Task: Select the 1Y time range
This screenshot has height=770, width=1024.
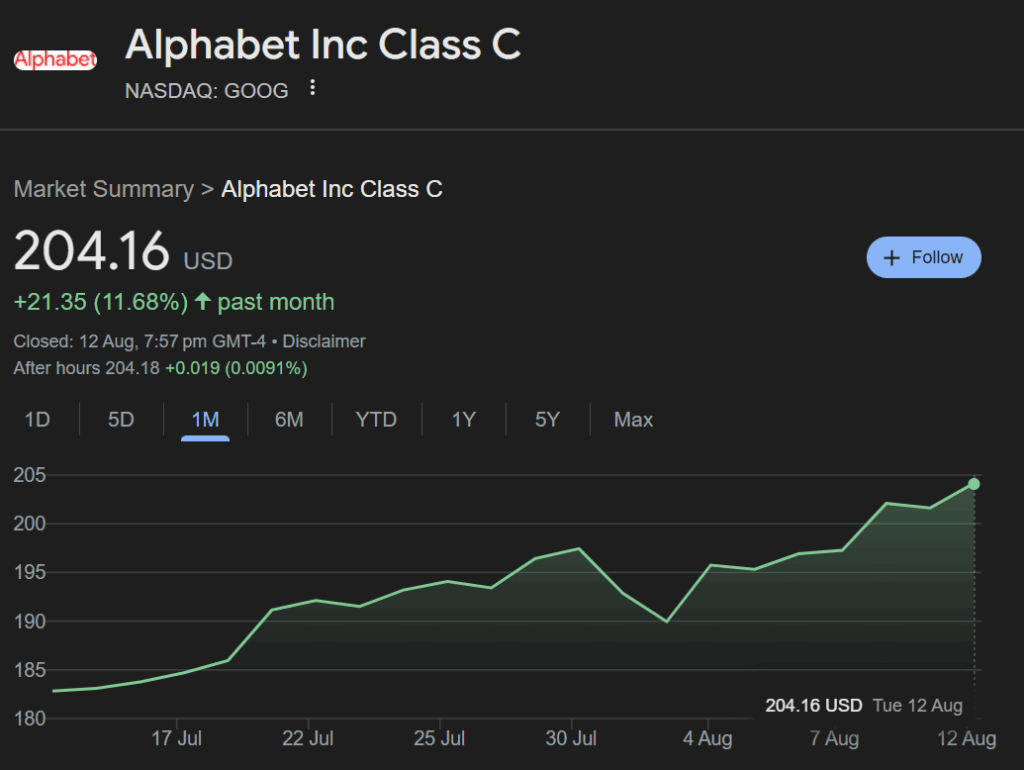Action: (x=463, y=419)
